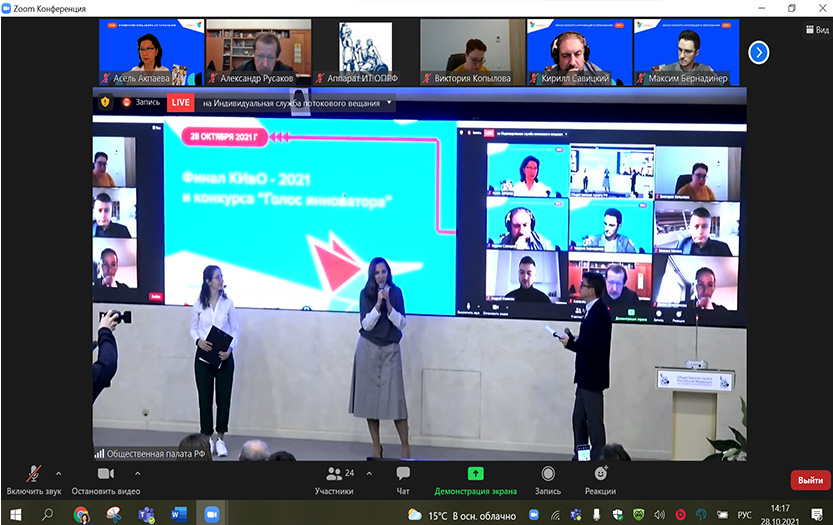
Task: Open the live stream service dropdown
Action: tap(389, 101)
